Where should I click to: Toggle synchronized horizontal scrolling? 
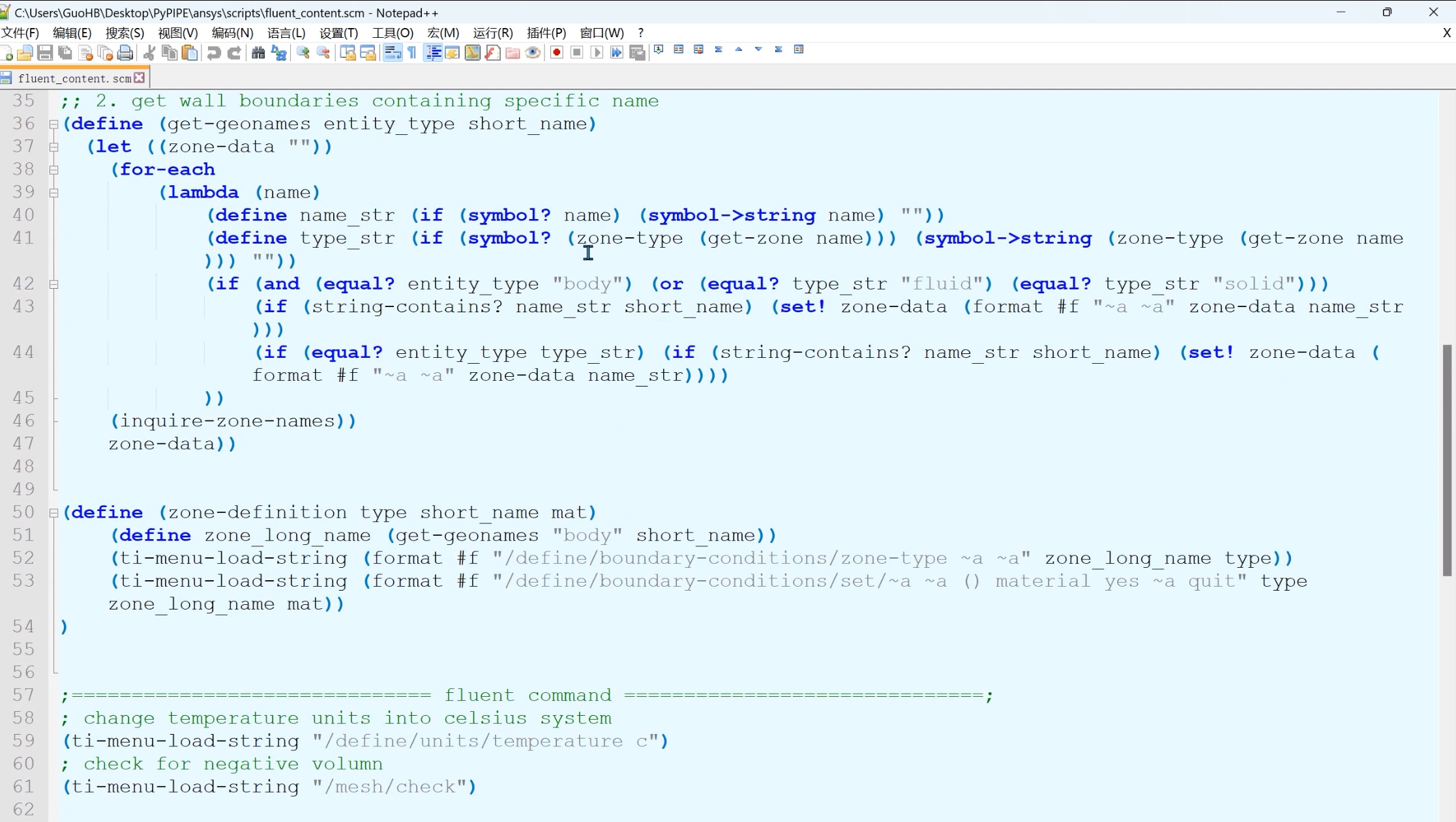[x=368, y=53]
